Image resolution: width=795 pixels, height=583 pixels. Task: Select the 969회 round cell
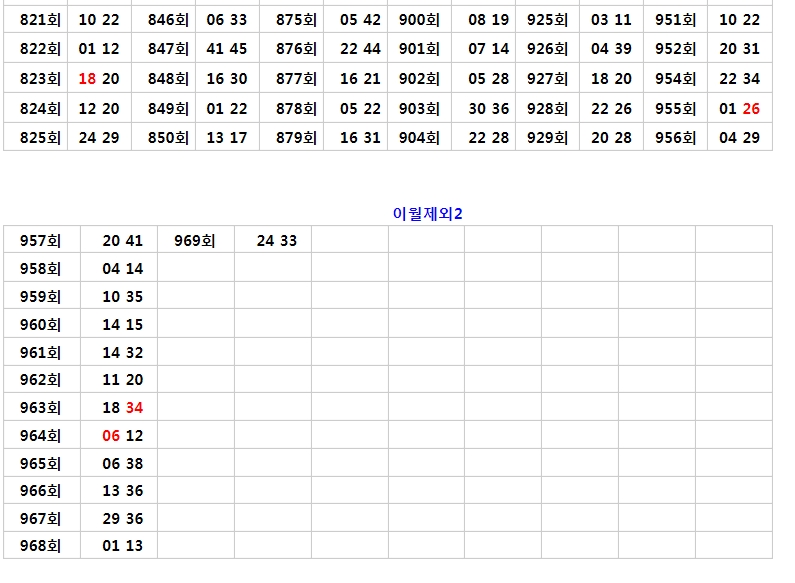pos(194,240)
